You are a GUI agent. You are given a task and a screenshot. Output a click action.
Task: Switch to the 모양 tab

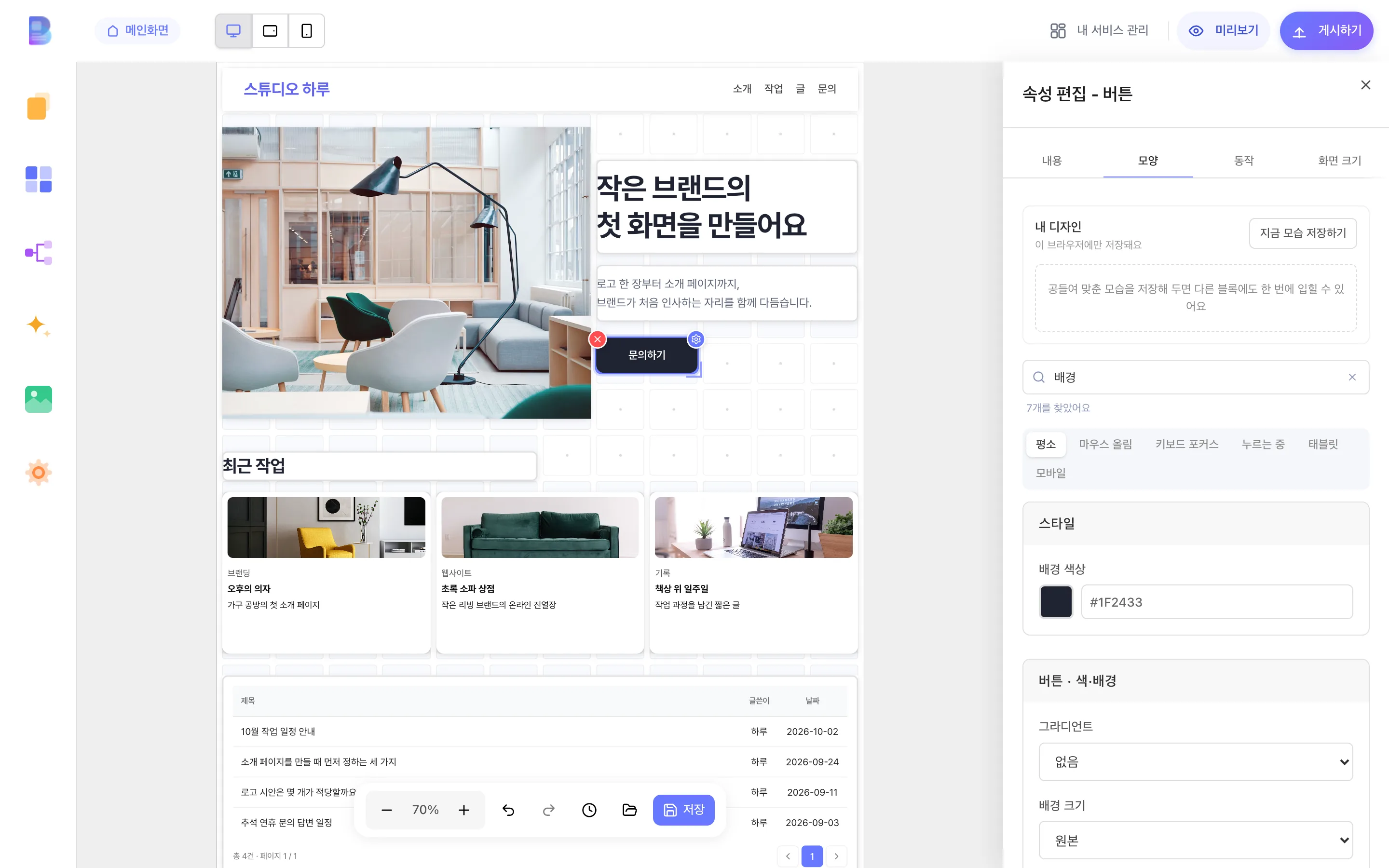1148,160
